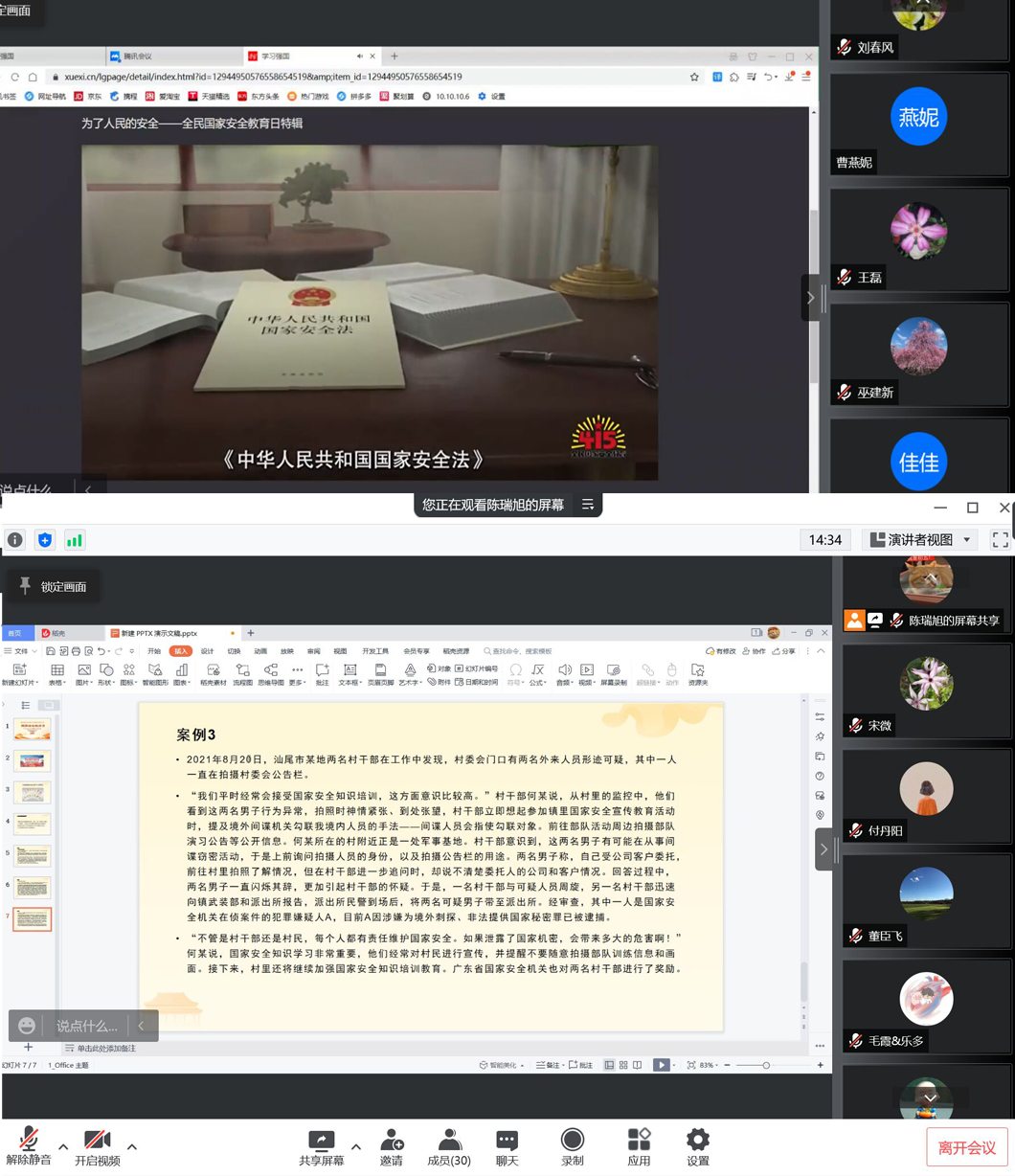Viewport: 1015px width, 1176px height.
Task: Click the blue security shield icon
Action: click(45, 540)
